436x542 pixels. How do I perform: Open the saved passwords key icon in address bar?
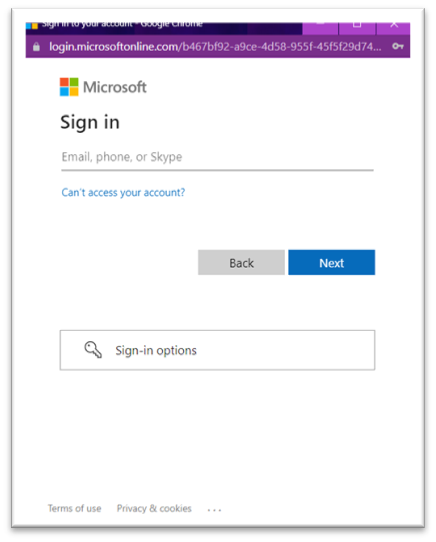click(x=398, y=46)
